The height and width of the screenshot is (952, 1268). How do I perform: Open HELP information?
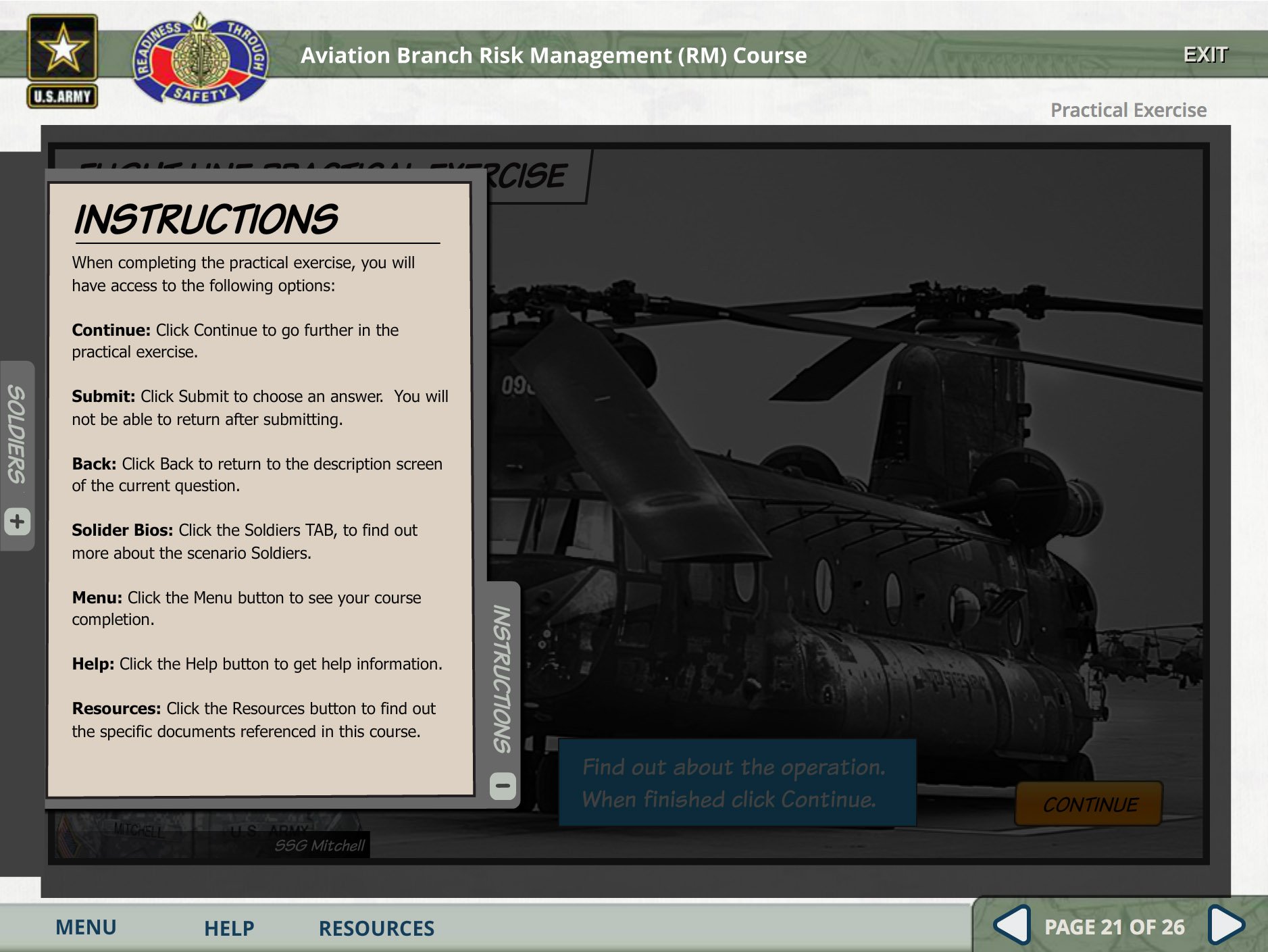click(x=228, y=928)
